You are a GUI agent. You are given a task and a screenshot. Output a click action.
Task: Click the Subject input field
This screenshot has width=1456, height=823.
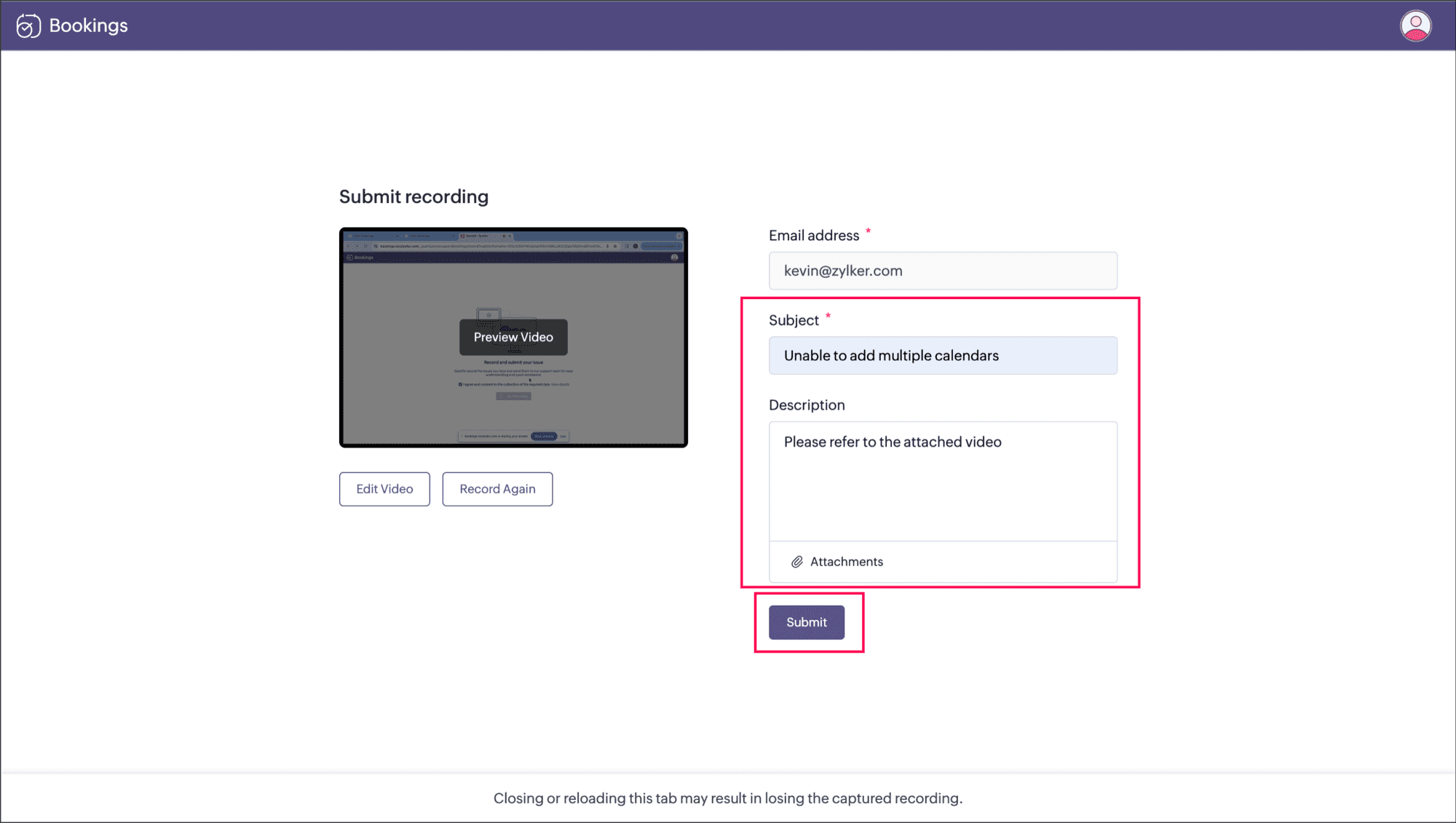(943, 356)
